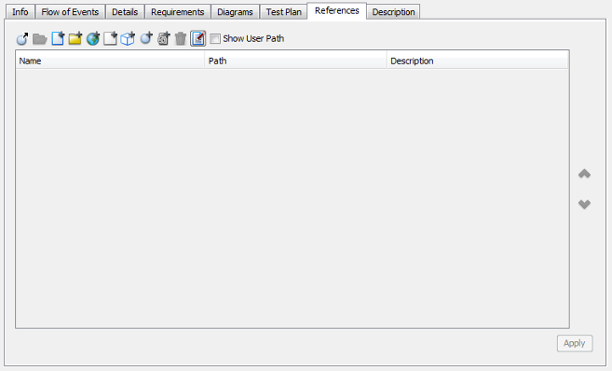The height and width of the screenshot is (371, 612).
Task: Click the open reference icon with arrow
Action: click(22, 39)
